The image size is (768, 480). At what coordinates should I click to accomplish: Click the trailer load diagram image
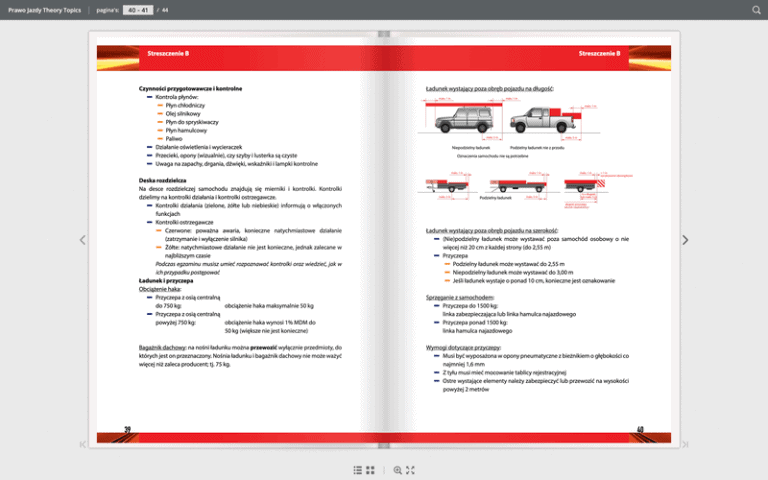512,186
